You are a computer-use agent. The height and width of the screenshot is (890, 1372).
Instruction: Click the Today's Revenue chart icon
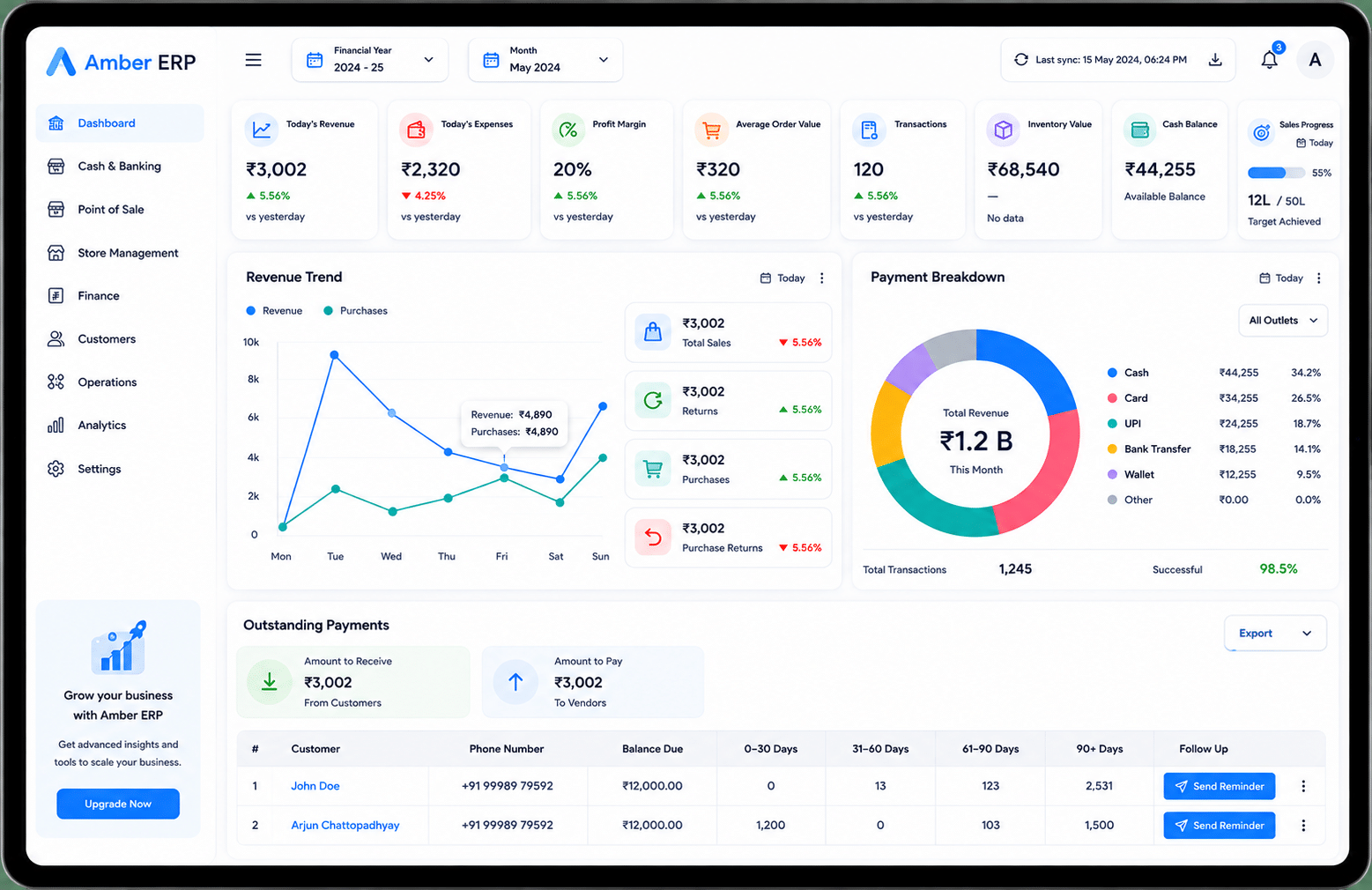[262, 130]
